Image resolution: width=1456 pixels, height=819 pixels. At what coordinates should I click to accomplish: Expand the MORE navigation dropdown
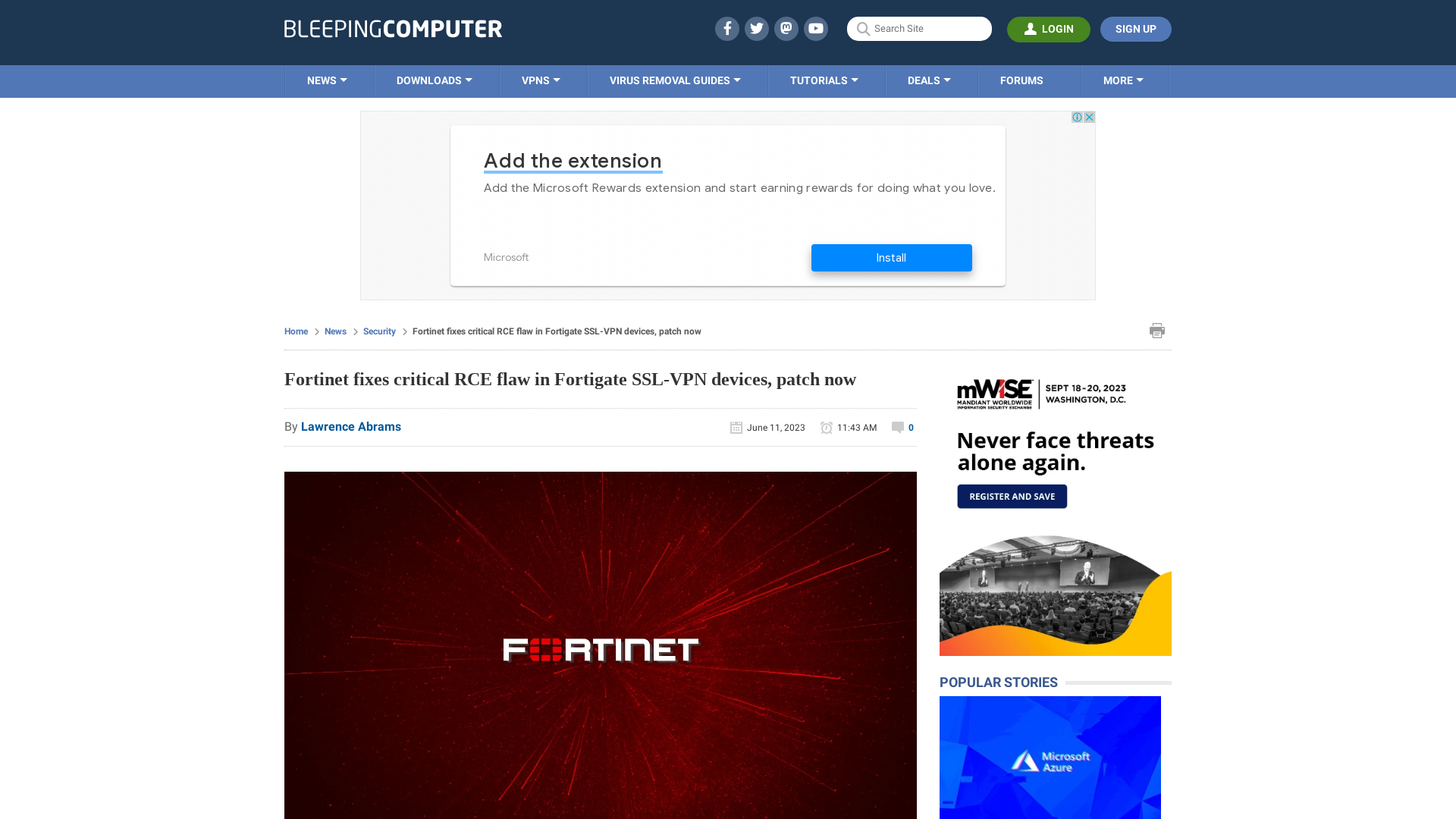point(1124,80)
